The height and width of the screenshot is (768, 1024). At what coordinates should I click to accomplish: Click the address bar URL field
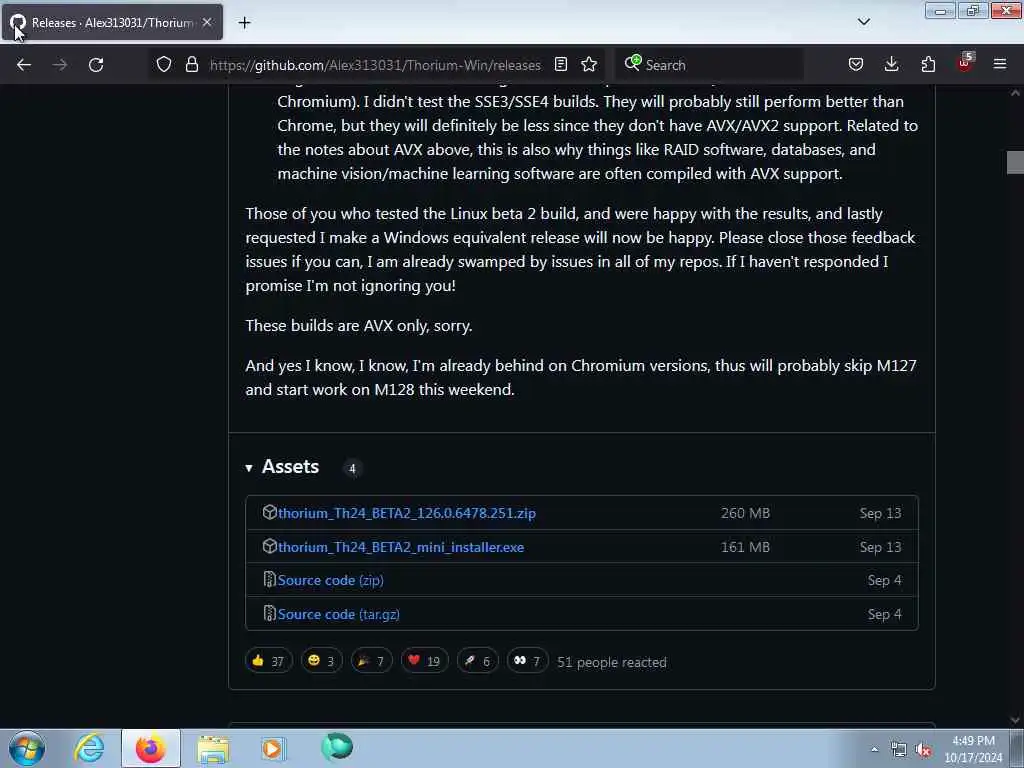coord(375,65)
